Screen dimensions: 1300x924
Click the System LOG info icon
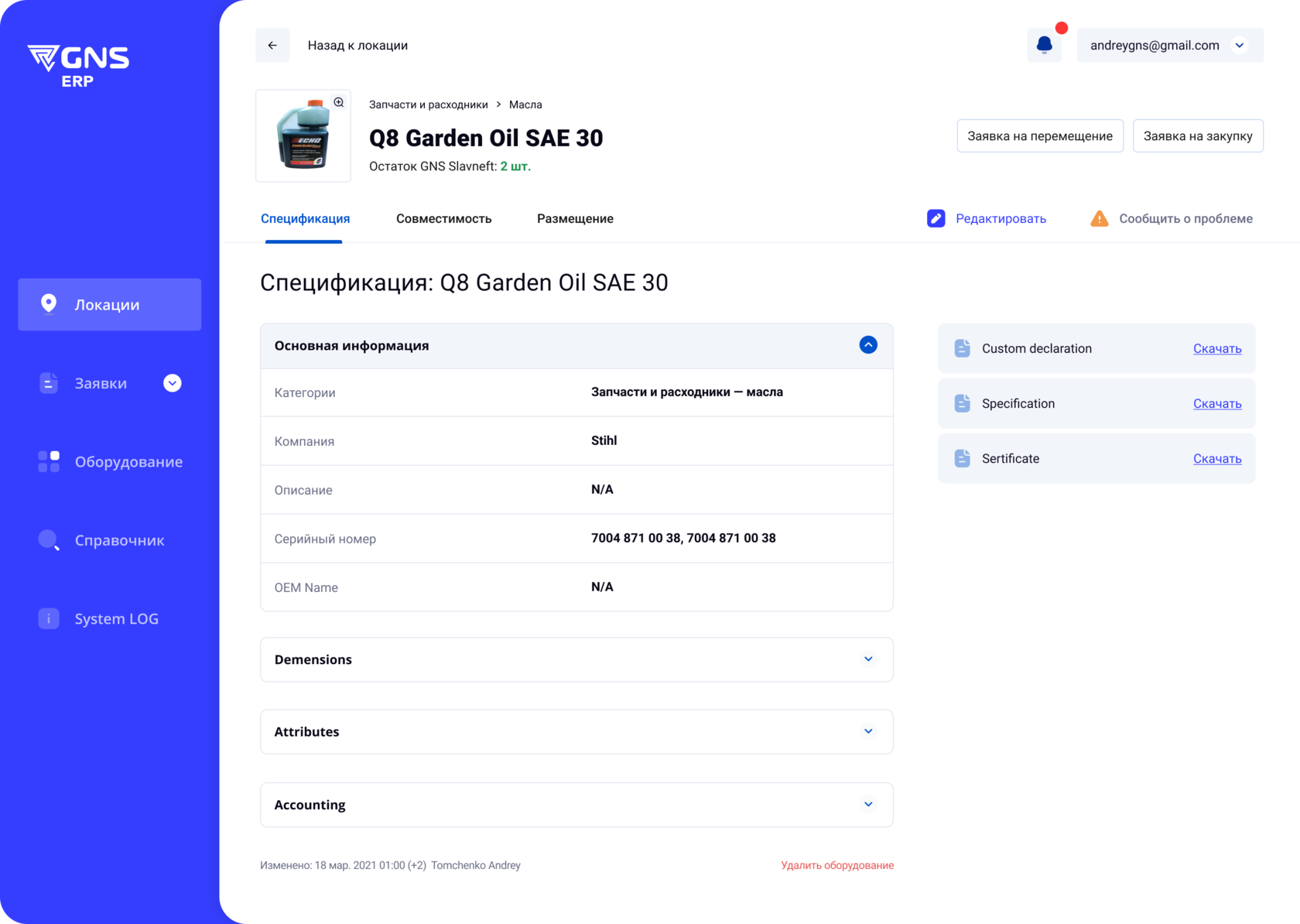[49, 618]
